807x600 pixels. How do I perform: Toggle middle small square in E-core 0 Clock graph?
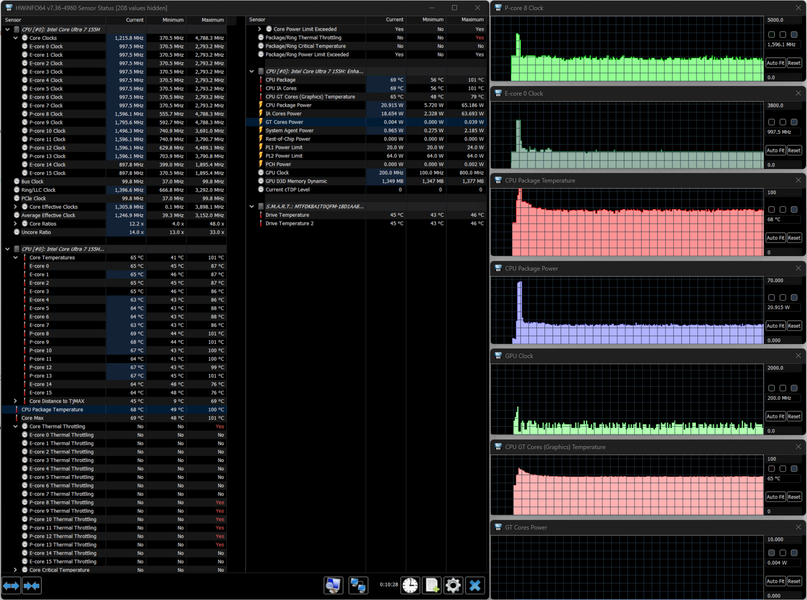[783, 122]
